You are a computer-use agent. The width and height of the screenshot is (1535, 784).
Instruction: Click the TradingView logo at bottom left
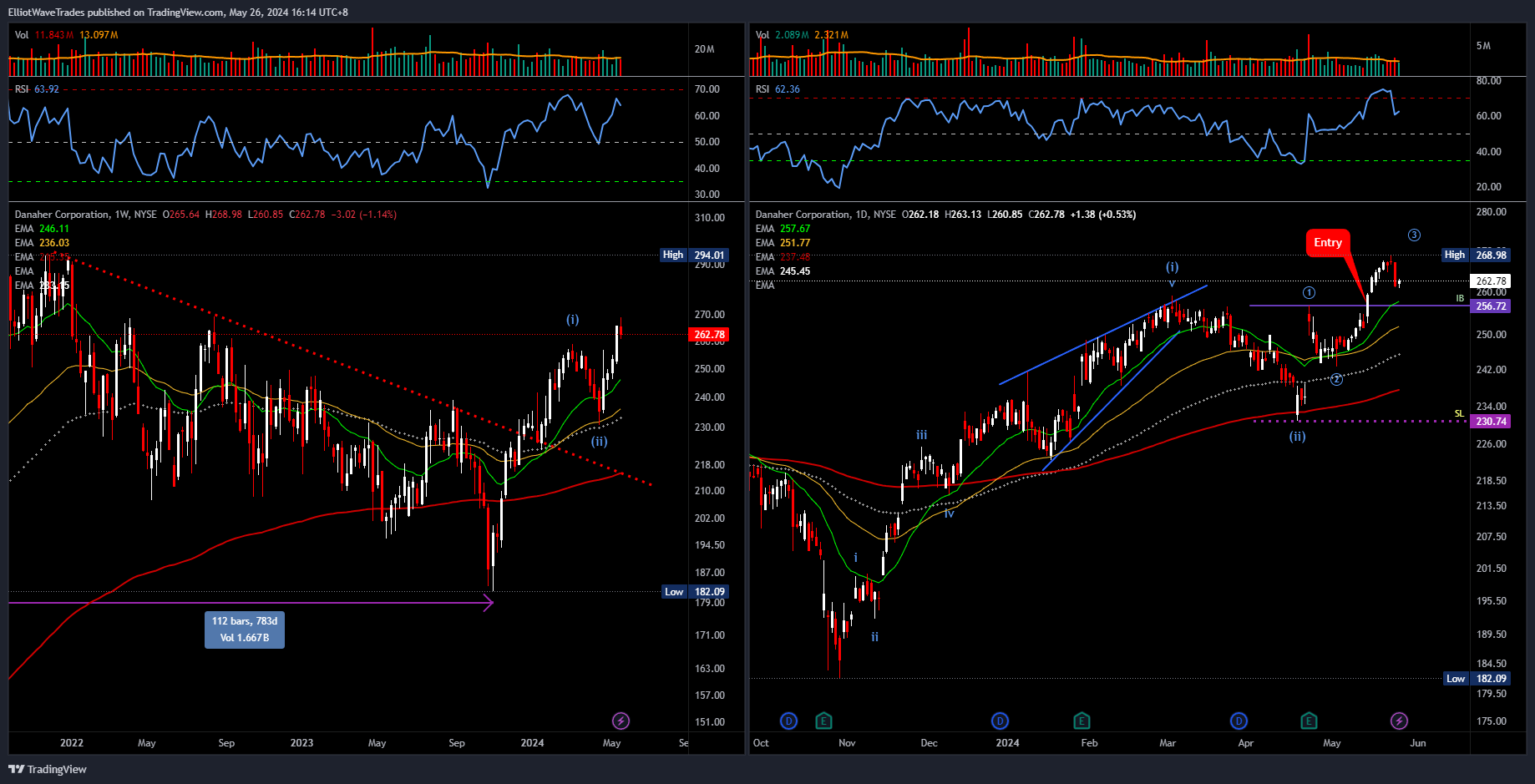point(48,769)
